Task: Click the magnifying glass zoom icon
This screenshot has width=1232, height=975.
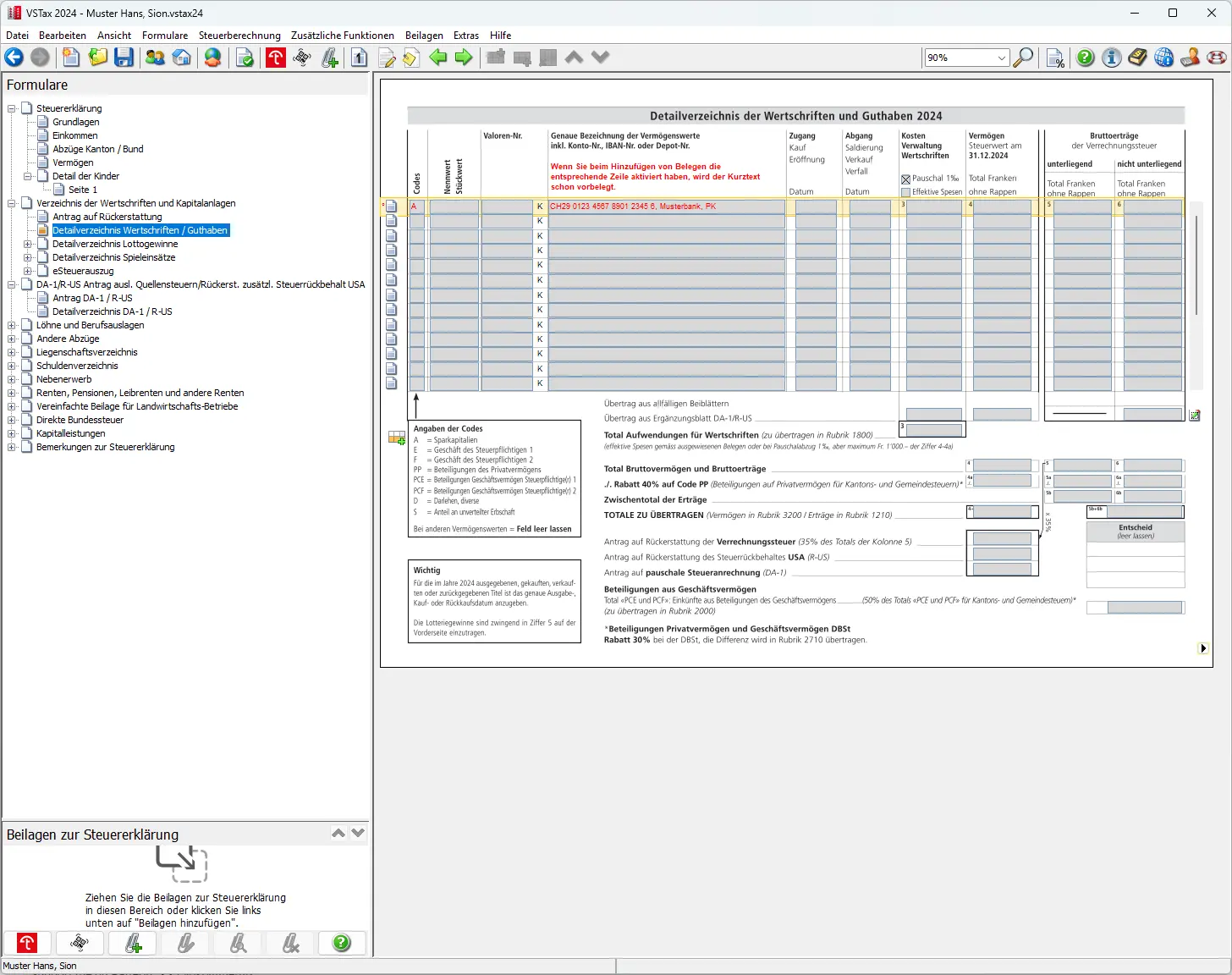Action: [x=1023, y=58]
